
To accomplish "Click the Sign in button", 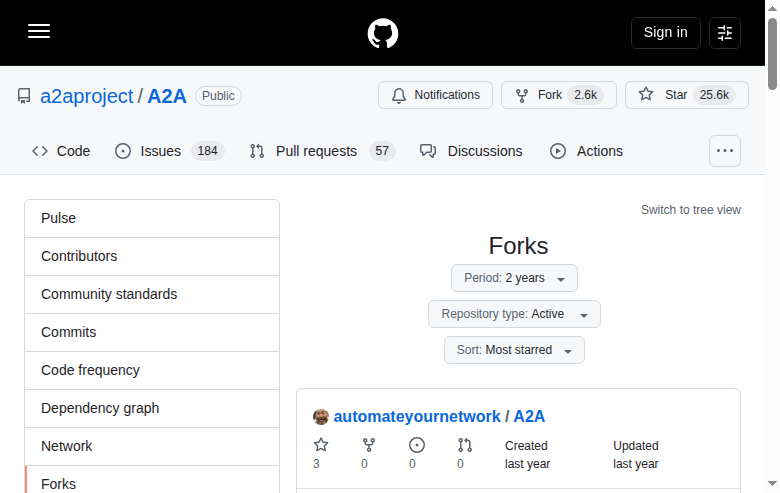I will point(666,33).
